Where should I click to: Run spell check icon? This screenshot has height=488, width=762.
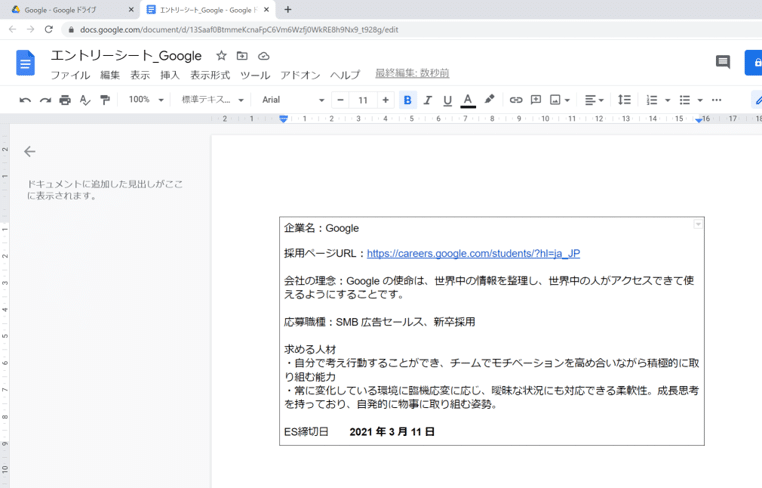[85, 100]
